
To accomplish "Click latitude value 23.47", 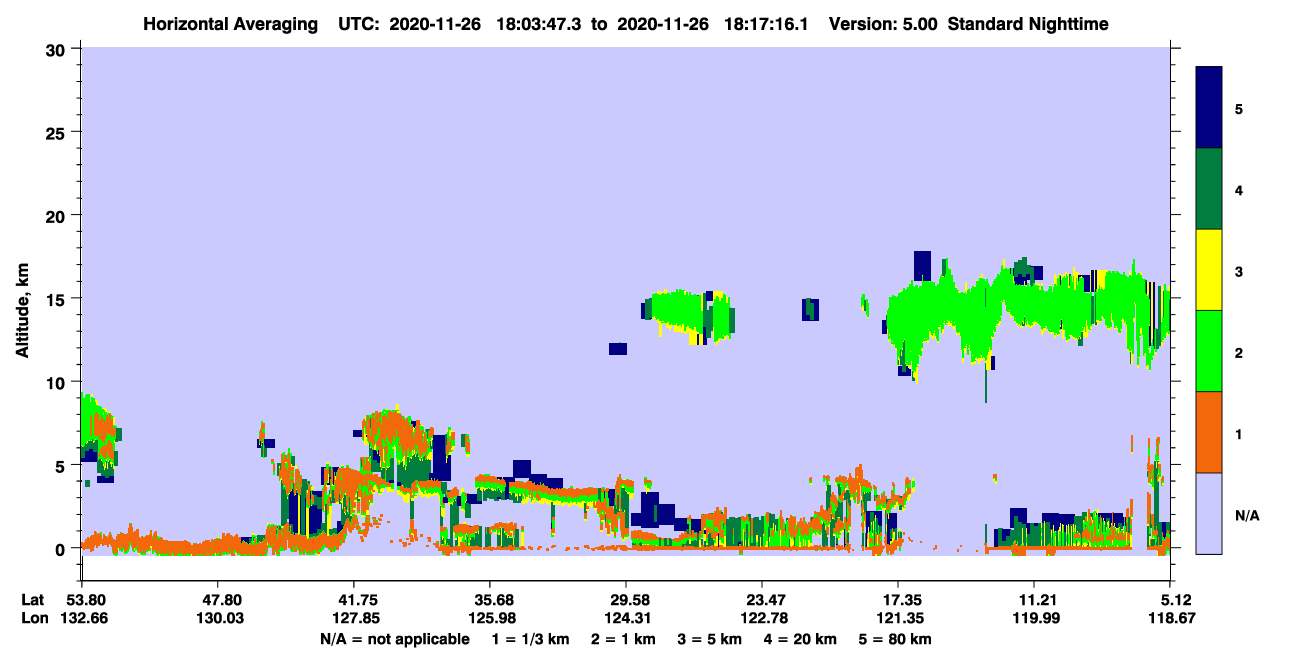I will tap(761, 599).
